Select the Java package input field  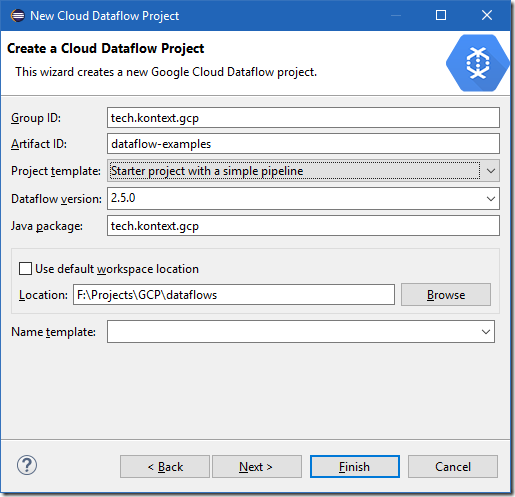click(x=303, y=226)
